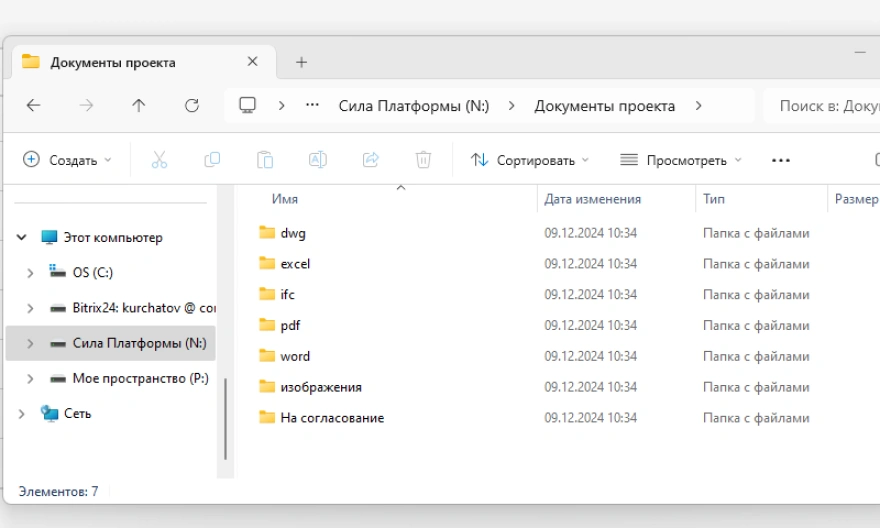
Task: Open the Просмотреть dropdown
Action: point(681,160)
